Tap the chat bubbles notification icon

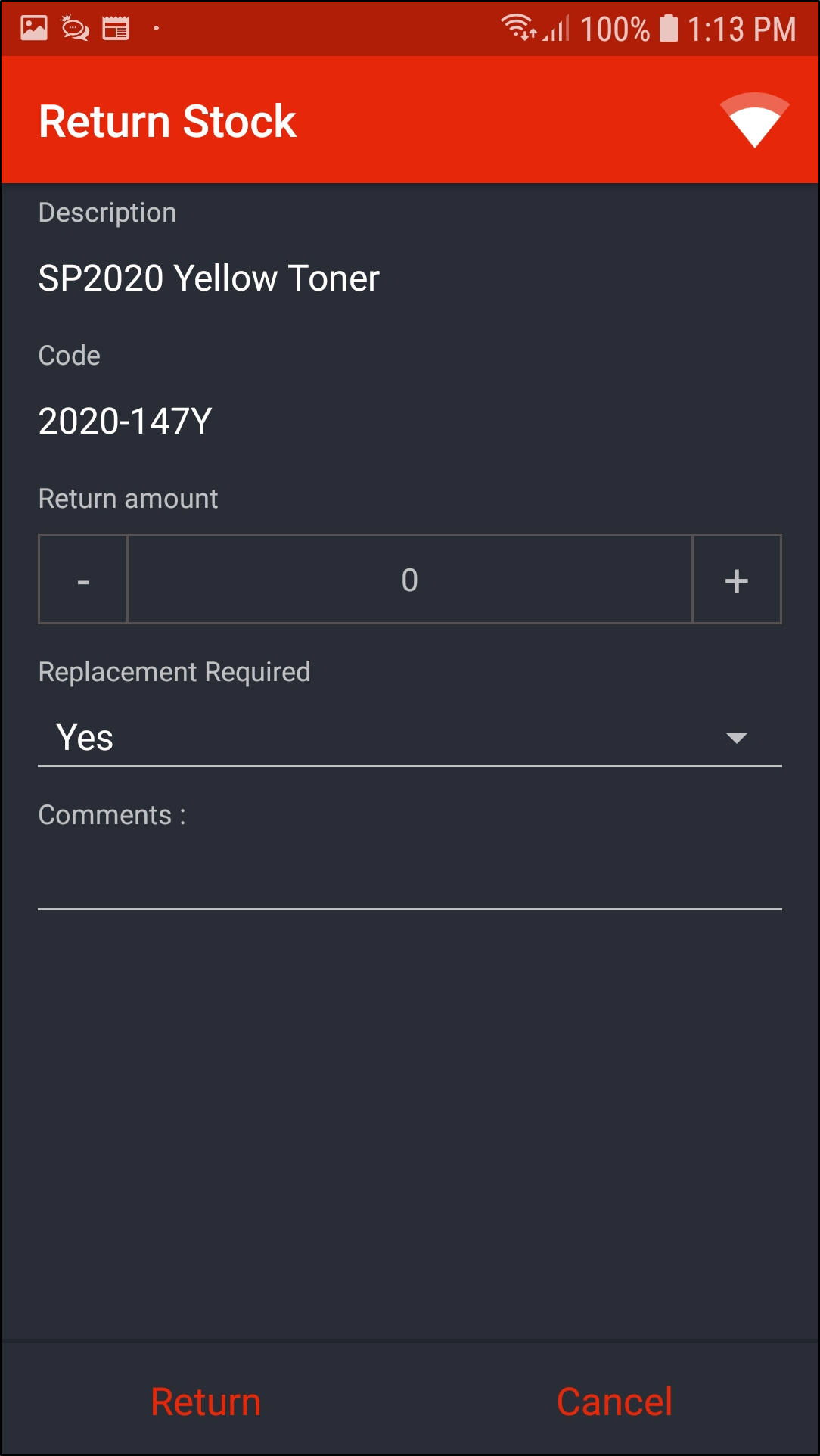tap(75, 29)
